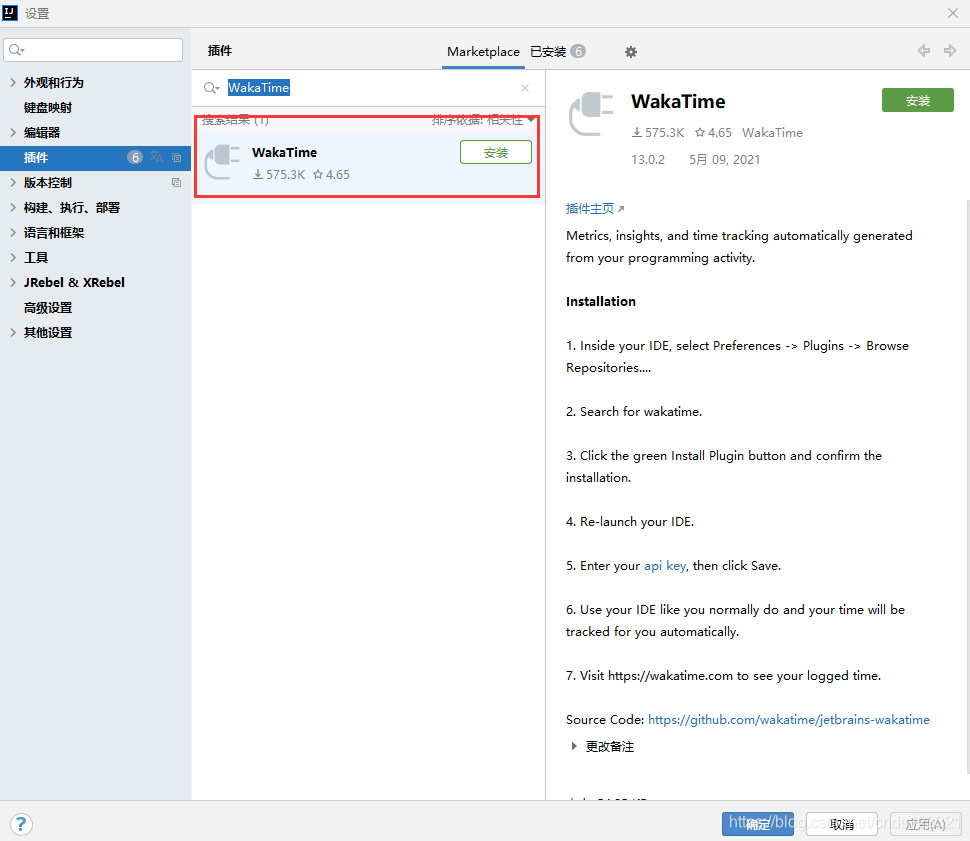Expand the JRebel & XRebel group
This screenshot has width=970, height=841.
(x=13, y=282)
